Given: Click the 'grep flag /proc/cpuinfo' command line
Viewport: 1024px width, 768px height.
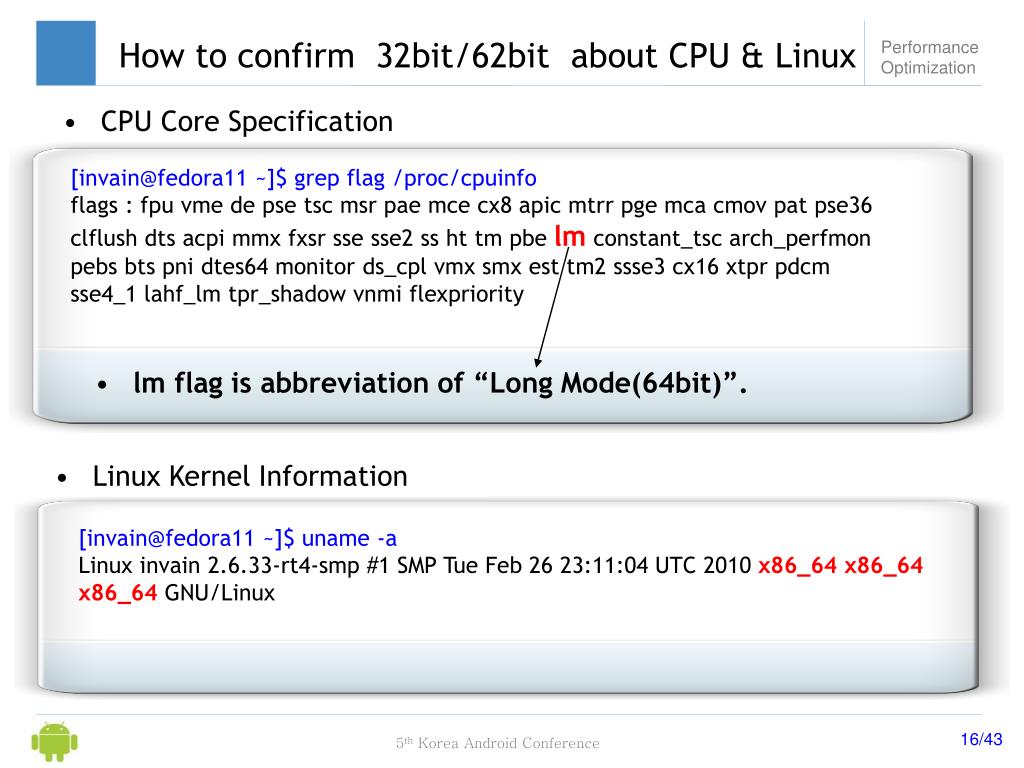Looking at the screenshot, I should [x=304, y=178].
